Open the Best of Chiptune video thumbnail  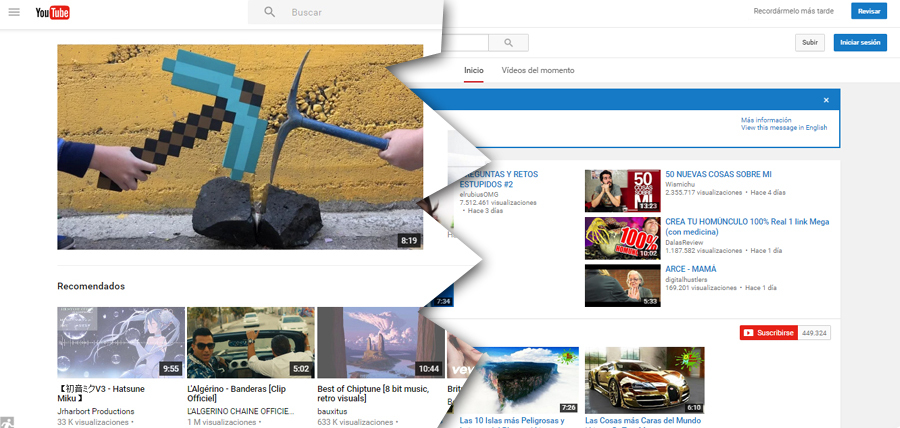point(380,342)
